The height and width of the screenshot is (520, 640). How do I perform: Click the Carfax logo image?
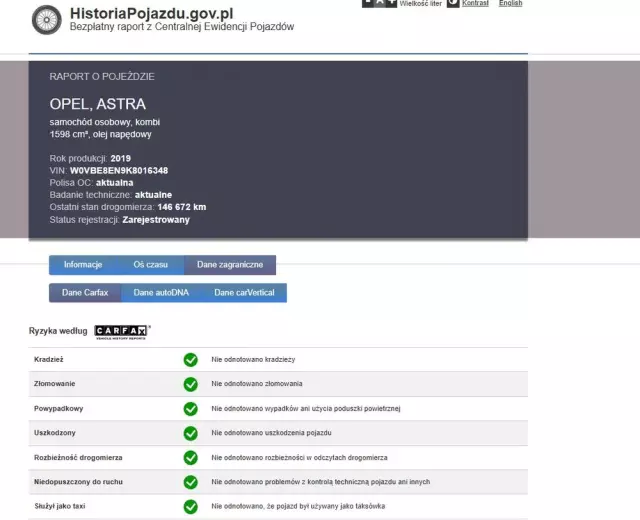[122, 331]
